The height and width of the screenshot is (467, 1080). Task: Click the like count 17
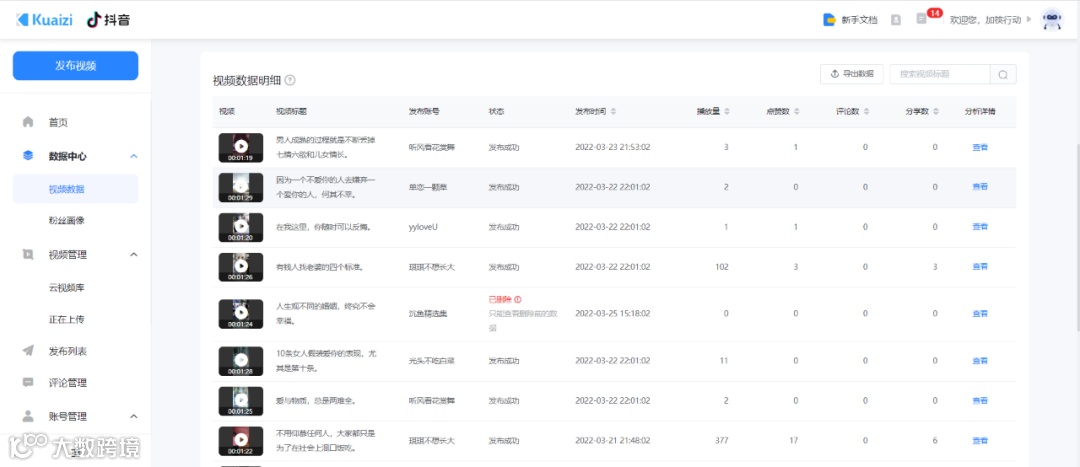[x=793, y=441]
